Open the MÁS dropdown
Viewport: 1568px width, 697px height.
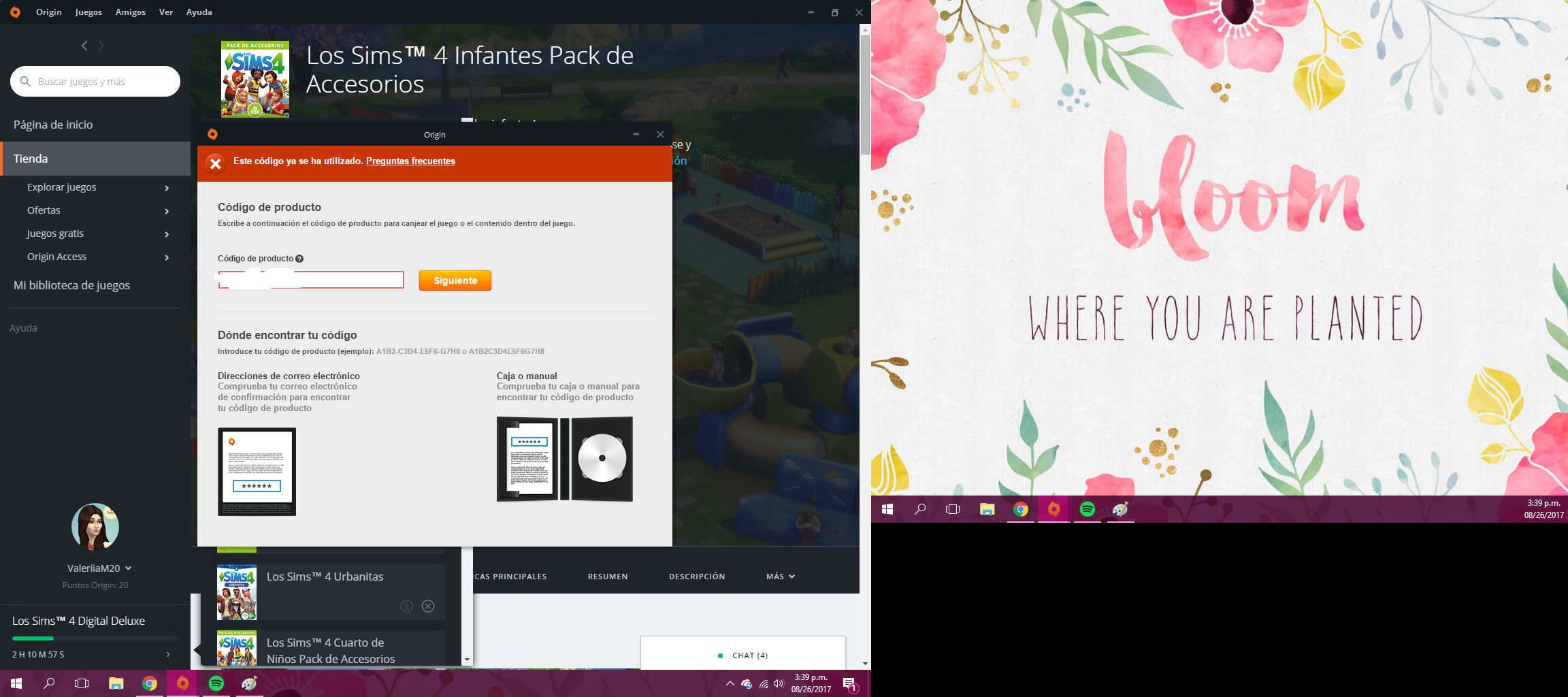781,577
